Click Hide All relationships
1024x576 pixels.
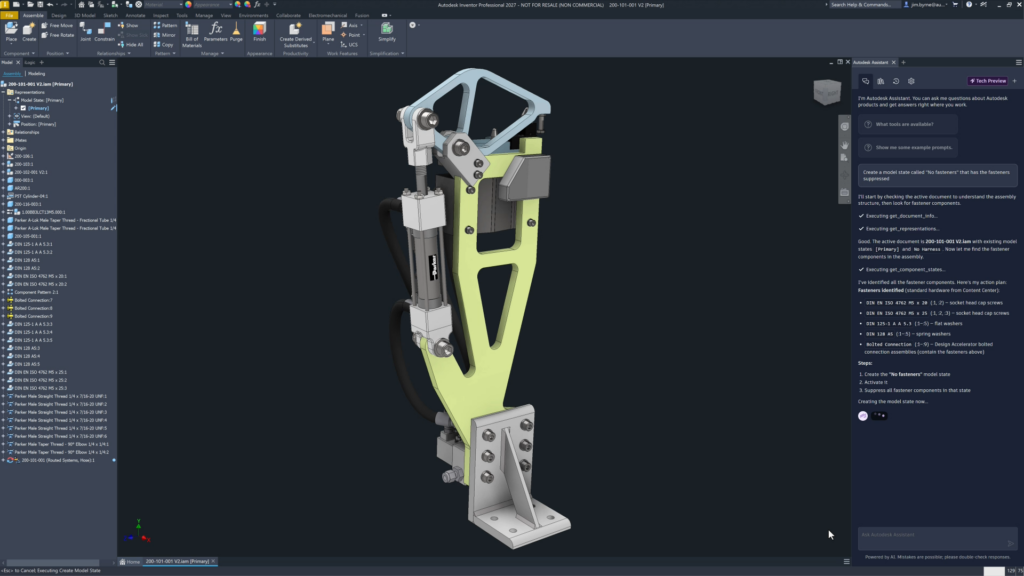point(131,45)
